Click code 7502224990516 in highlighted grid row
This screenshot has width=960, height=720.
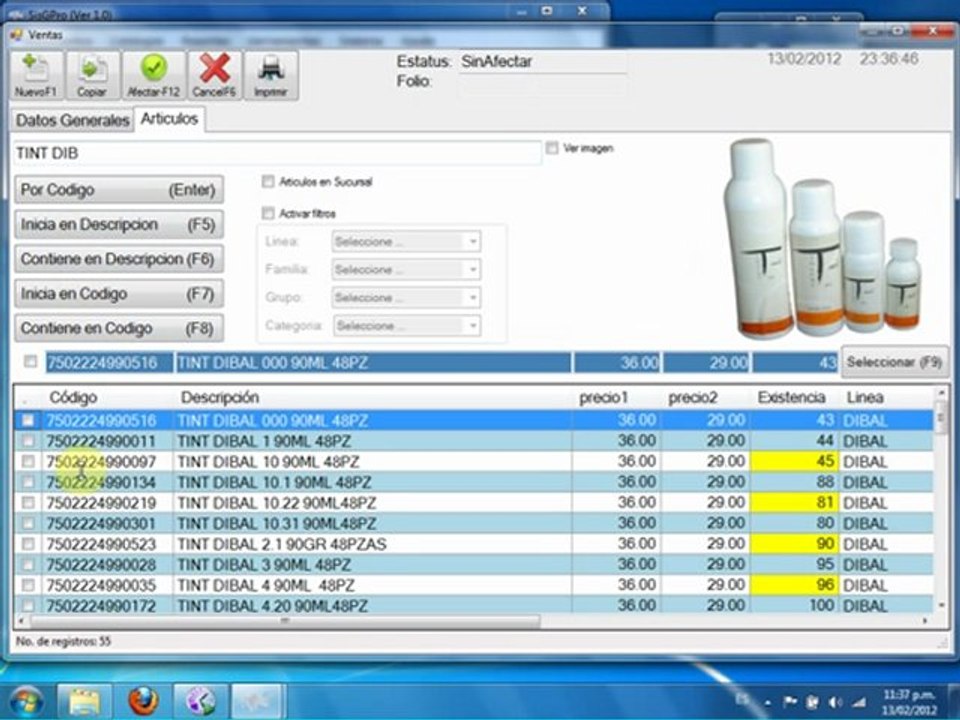(x=102, y=421)
